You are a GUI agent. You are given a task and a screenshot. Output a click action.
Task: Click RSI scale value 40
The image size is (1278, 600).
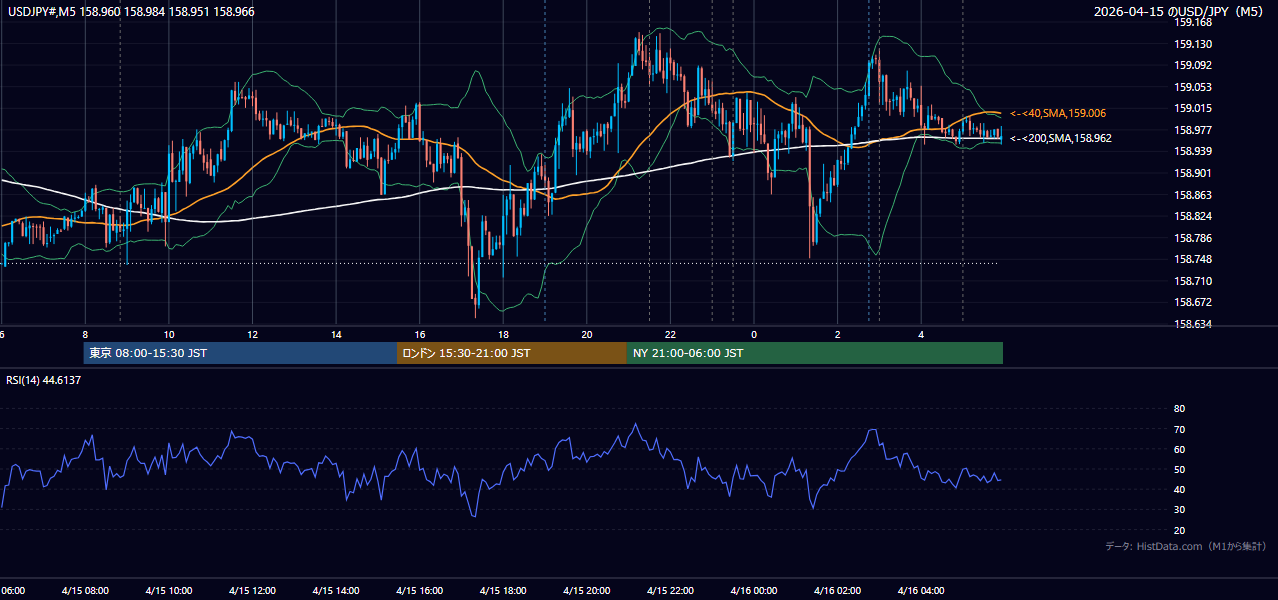pos(1179,490)
